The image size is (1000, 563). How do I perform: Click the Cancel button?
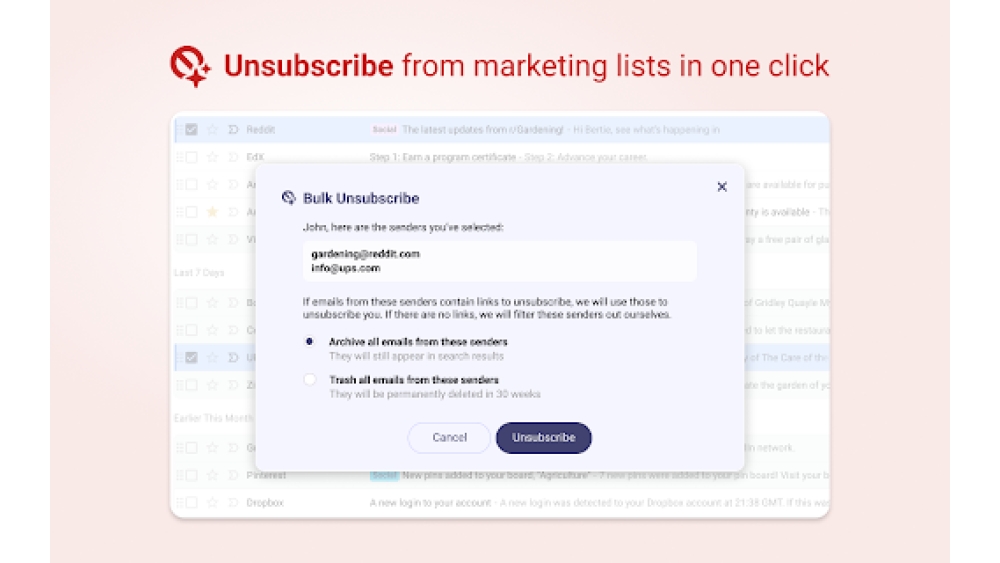[x=449, y=438]
